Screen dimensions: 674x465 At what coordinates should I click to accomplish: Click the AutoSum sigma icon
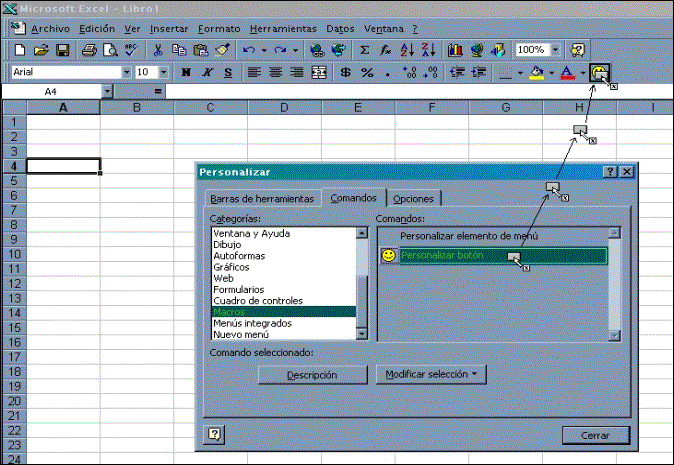365,49
